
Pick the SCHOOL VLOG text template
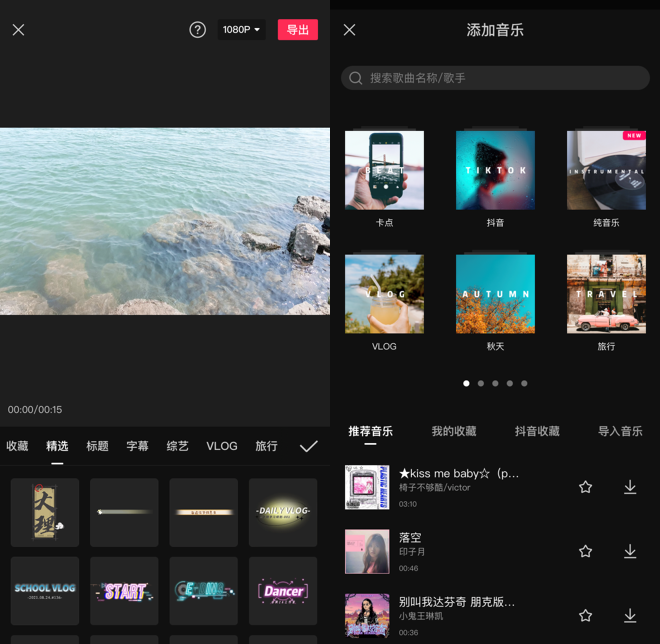[x=45, y=591]
